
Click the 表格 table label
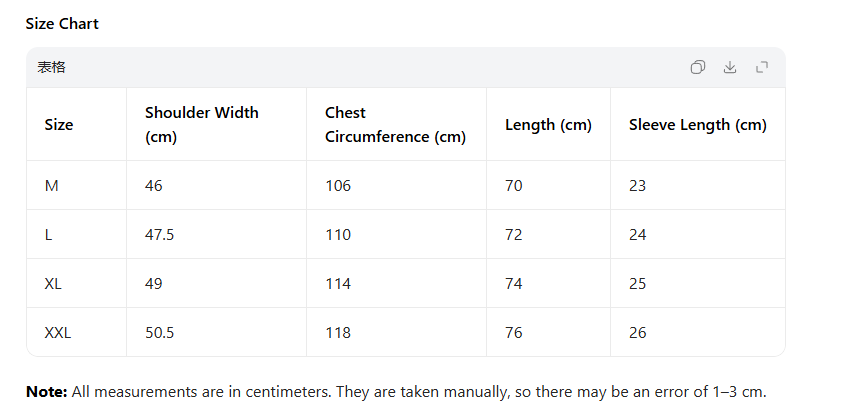(52, 67)
